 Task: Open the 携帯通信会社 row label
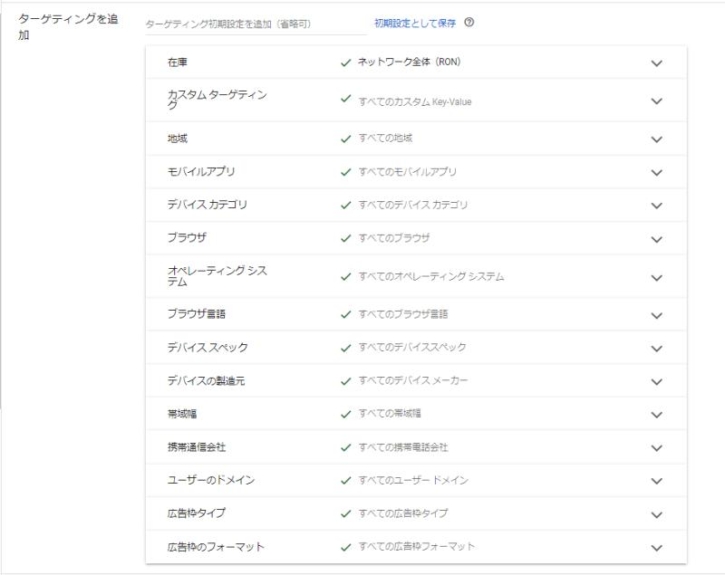(197, 447)
